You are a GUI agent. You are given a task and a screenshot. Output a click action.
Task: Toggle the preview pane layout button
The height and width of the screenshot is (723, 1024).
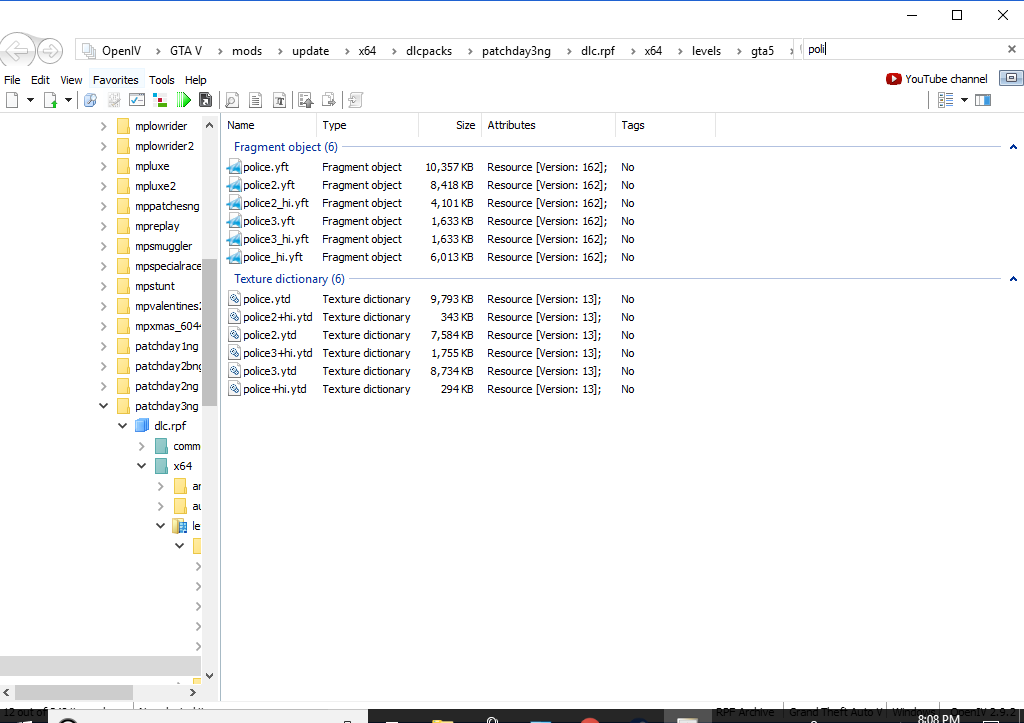point(983,100)
